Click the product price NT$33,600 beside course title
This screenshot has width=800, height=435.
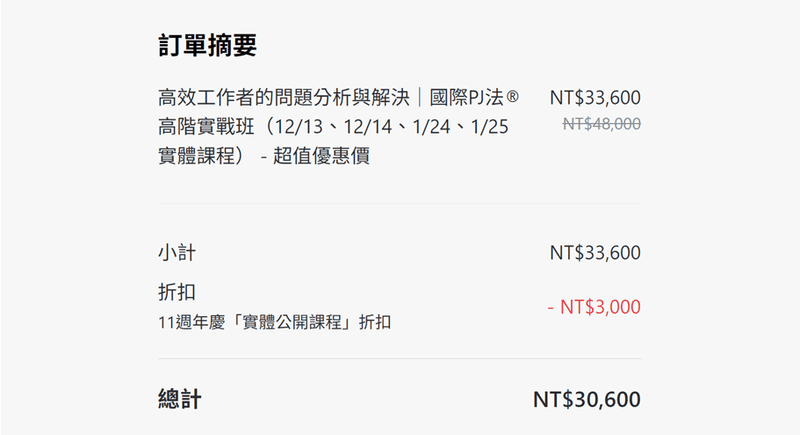point(595,98)
